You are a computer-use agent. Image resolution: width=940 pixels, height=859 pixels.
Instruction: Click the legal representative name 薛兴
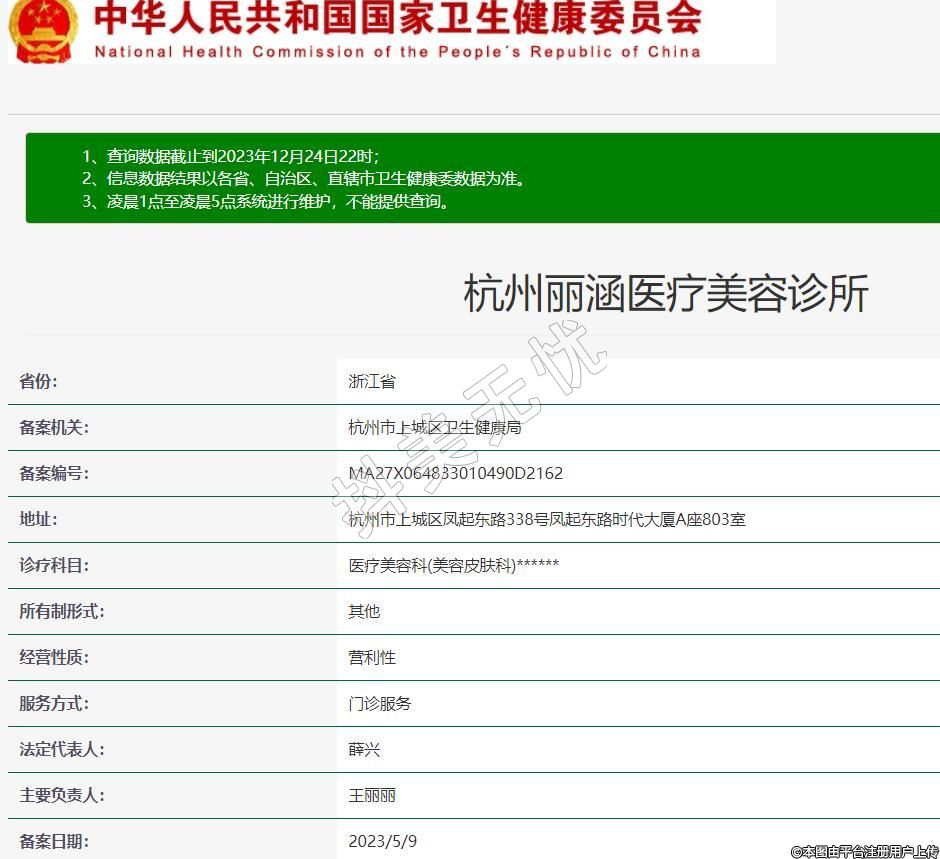point(364,750)
